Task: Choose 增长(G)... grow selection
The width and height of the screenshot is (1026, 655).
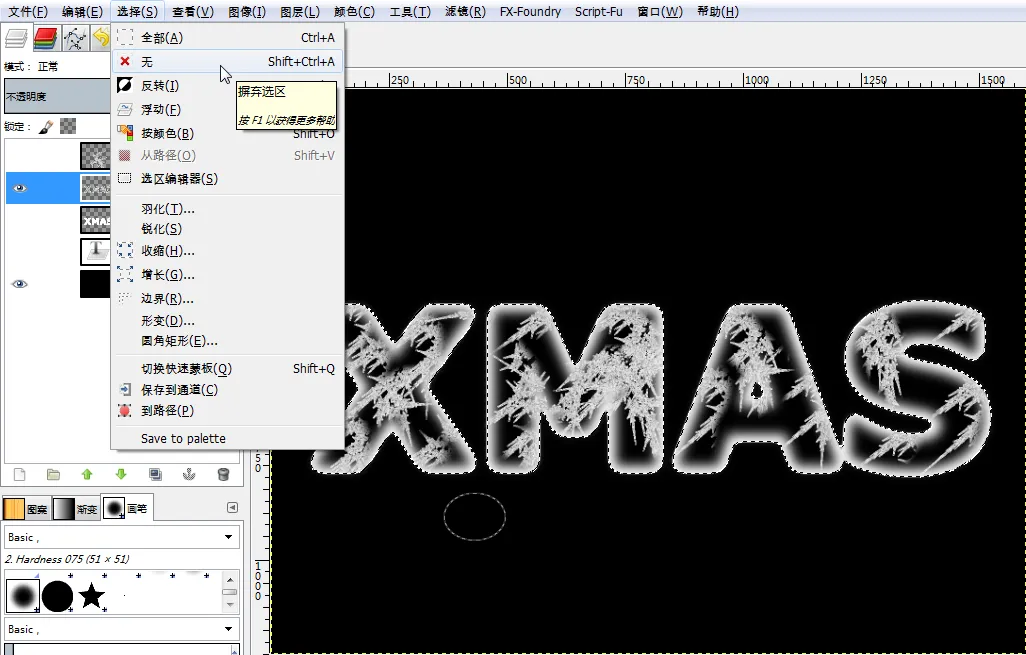Action: [x=227, y=275]
